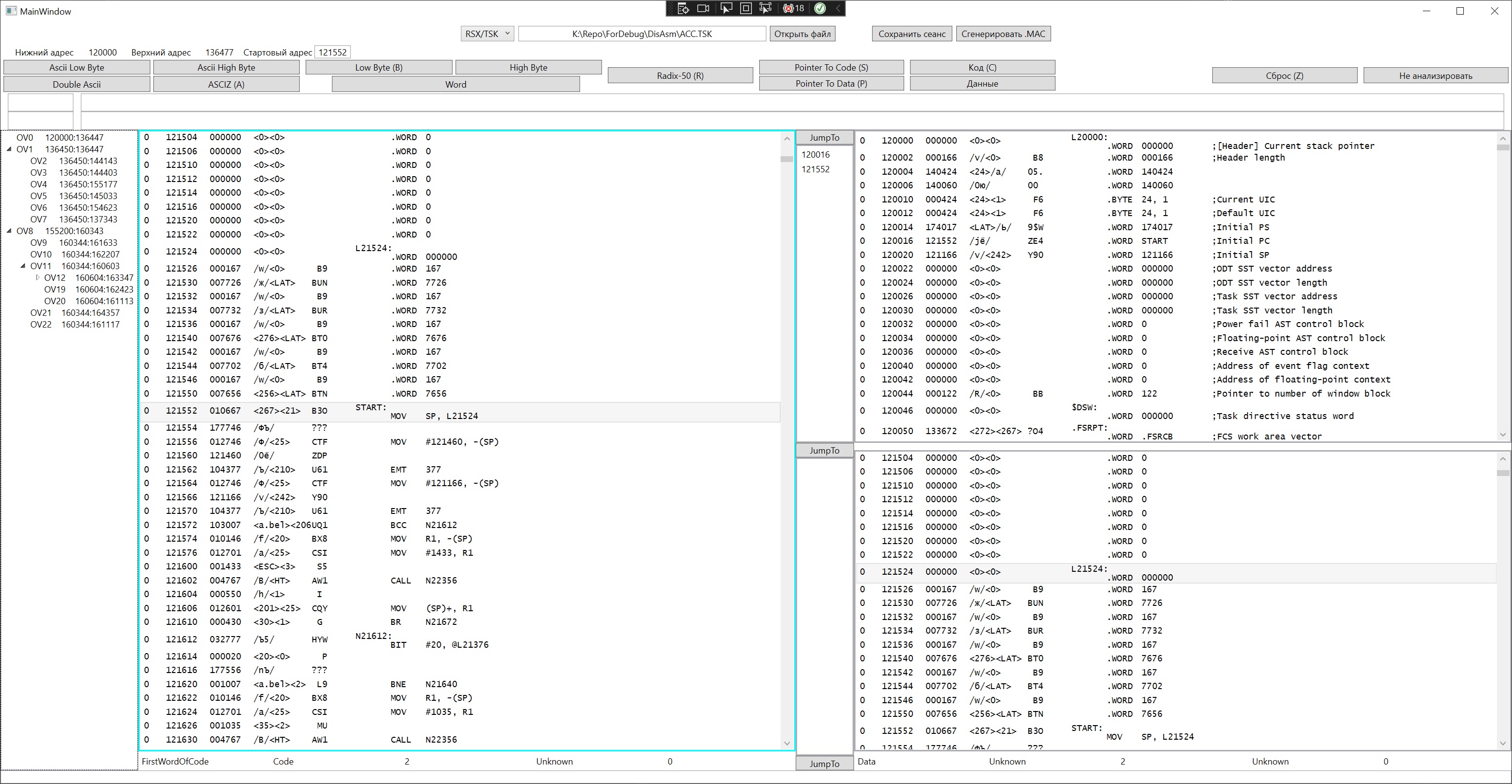This screenshot has height=784, width=1512.
Task: Expand the OV12 tree node
Action: point(37,277)
